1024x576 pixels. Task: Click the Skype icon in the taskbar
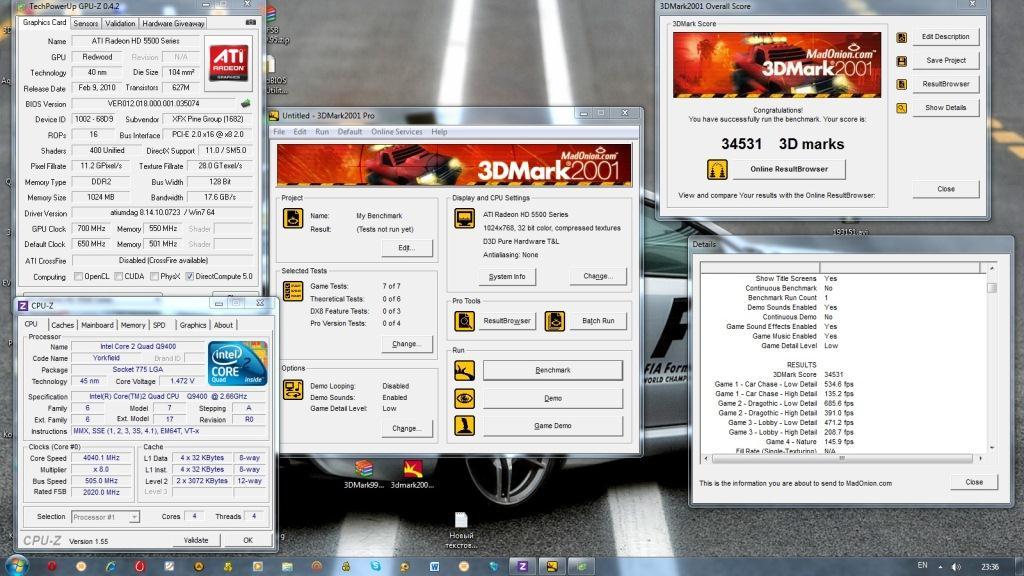pyautogui.click(x=376, y=566)
